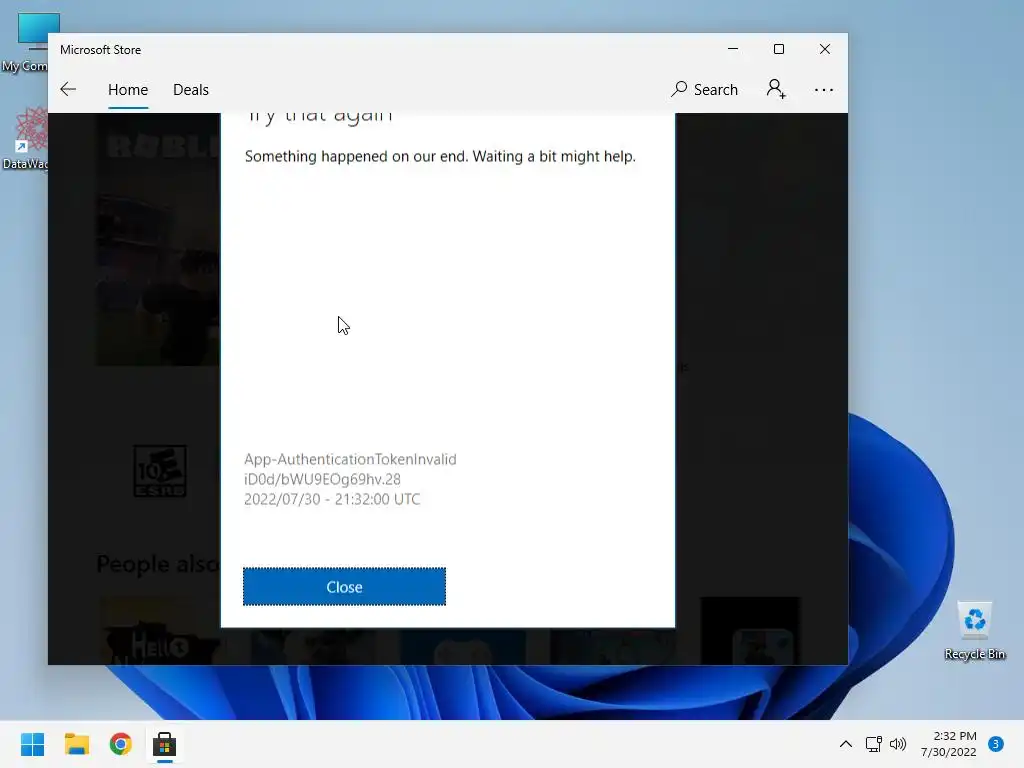
Task: Click the volume speaker tray icon
Action: (898, 744)
